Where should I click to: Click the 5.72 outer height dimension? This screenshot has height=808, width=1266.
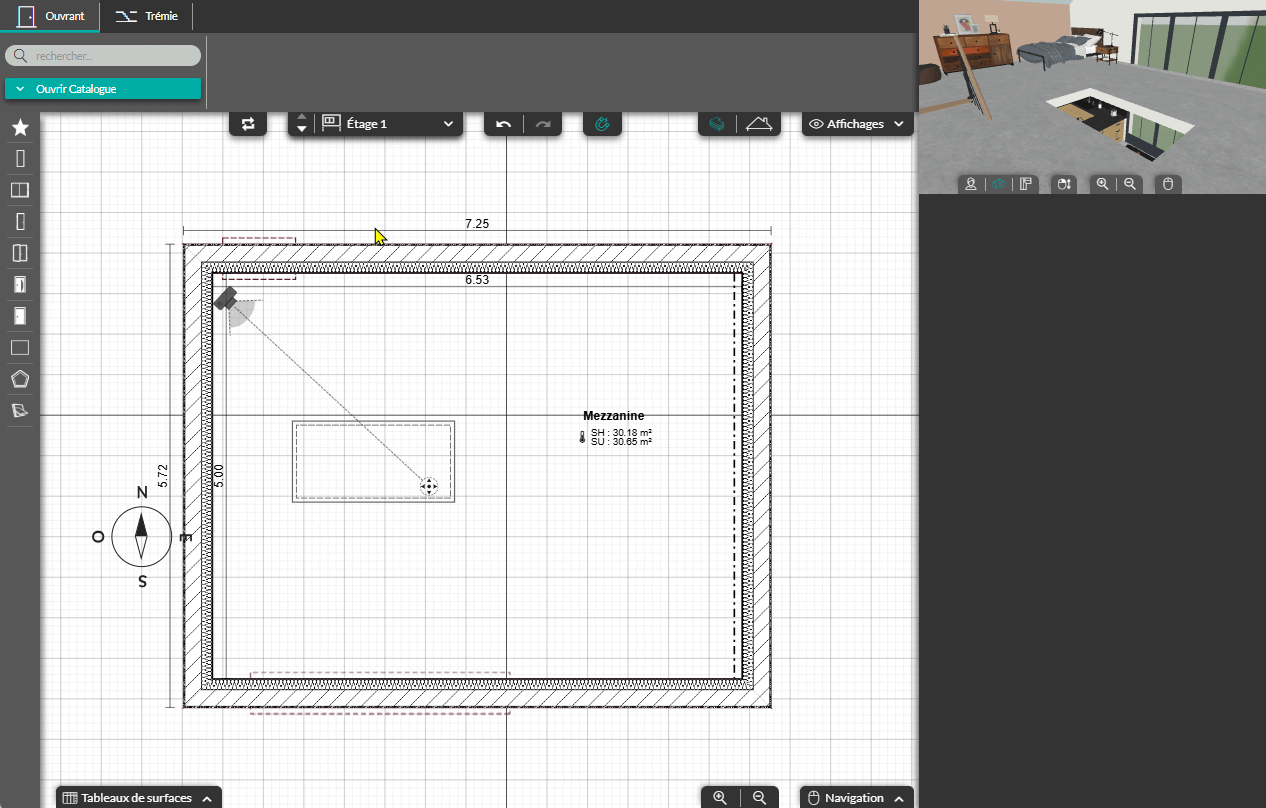point(163,476)
